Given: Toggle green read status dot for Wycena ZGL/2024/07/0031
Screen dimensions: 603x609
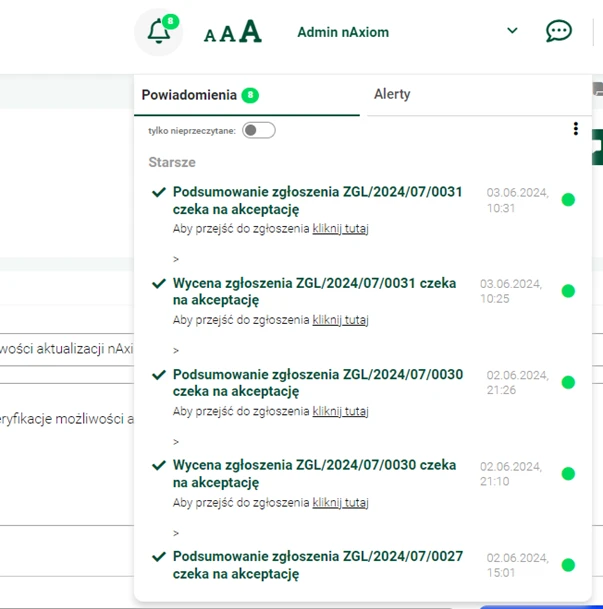Looking at the screenshot, I should point(568,291).
